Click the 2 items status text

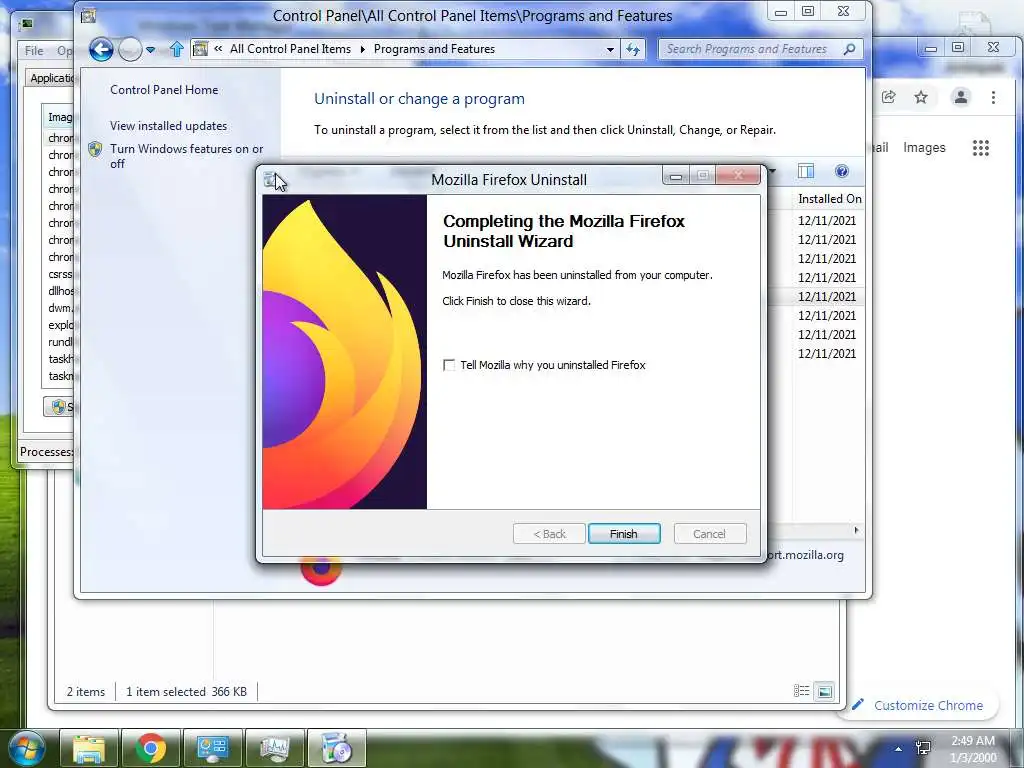coord(86,692)
